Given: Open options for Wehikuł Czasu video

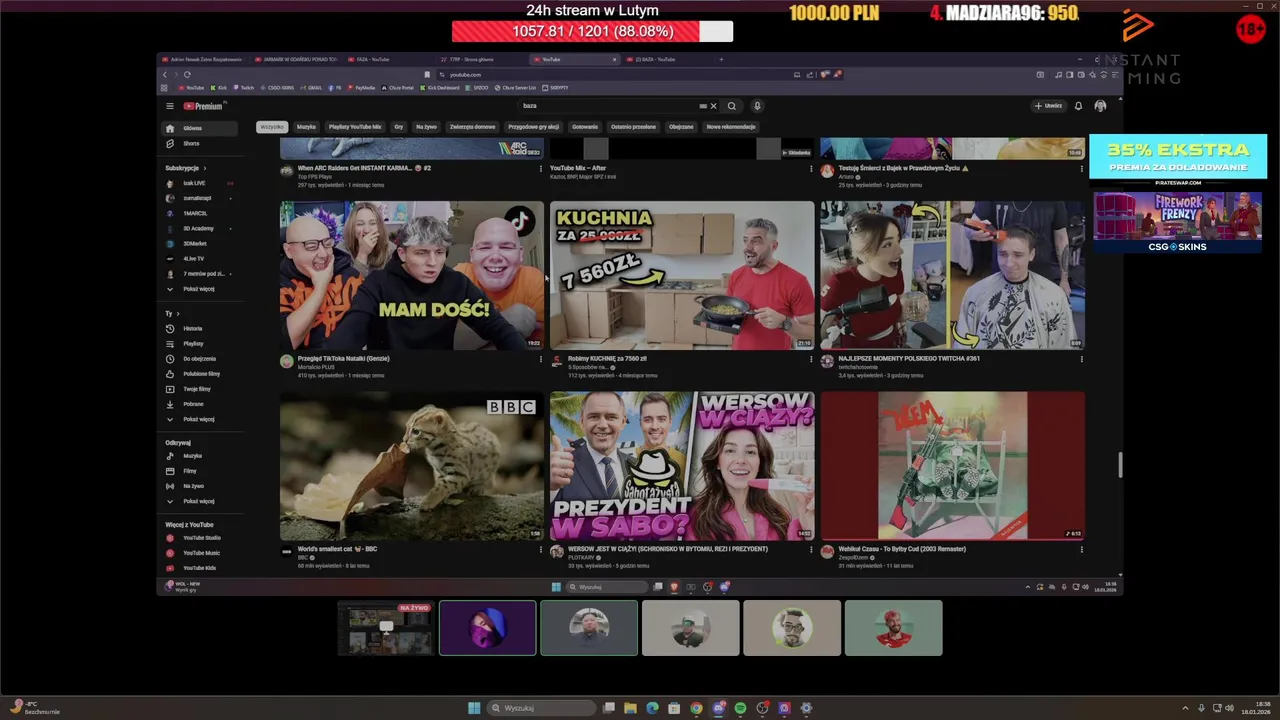Looking at the screenshot, I should click(x=1081, y=549).
